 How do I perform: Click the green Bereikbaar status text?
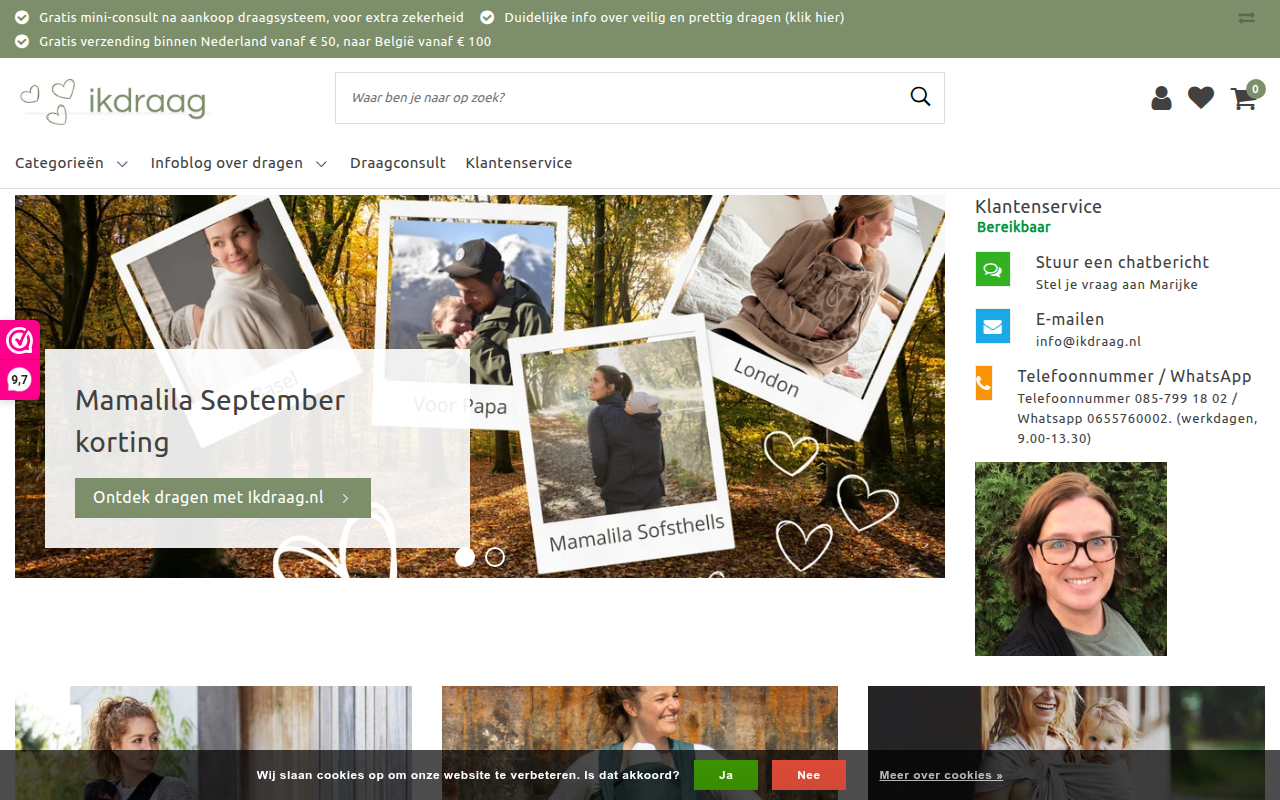click(1014, 227)
